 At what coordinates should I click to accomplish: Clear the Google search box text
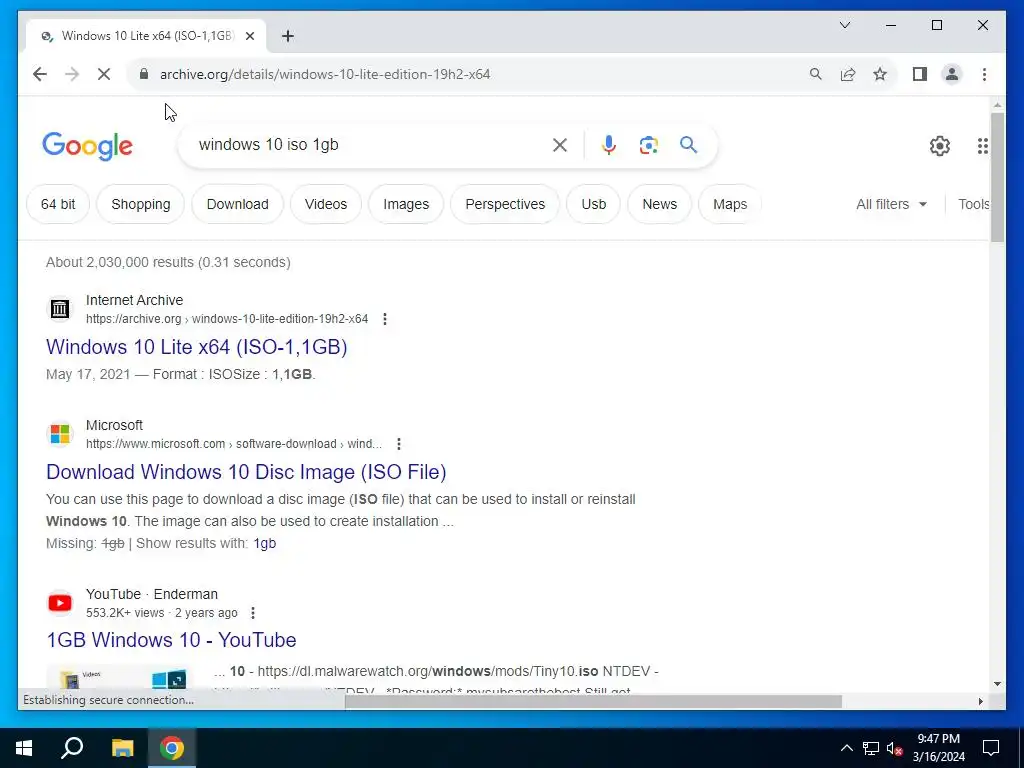click(x=560, y=145)
